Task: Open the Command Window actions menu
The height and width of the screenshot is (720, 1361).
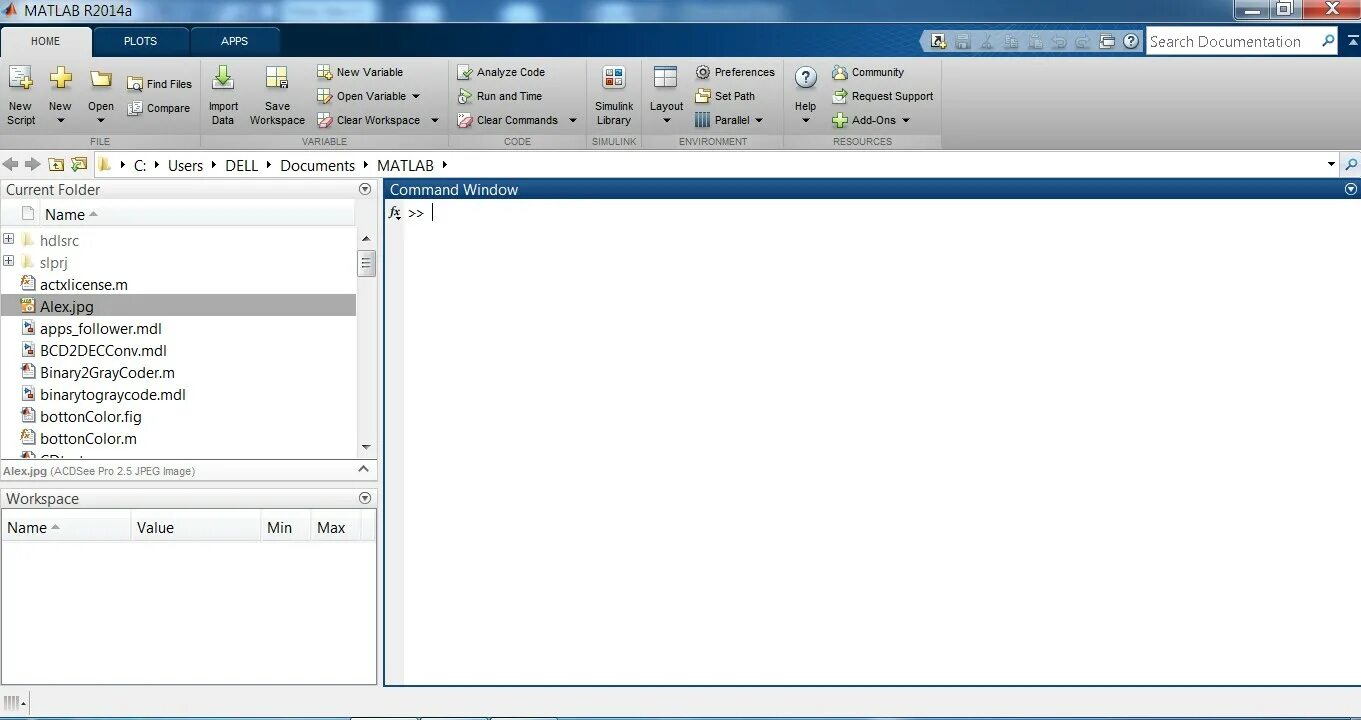Action: coord(1351,189)
